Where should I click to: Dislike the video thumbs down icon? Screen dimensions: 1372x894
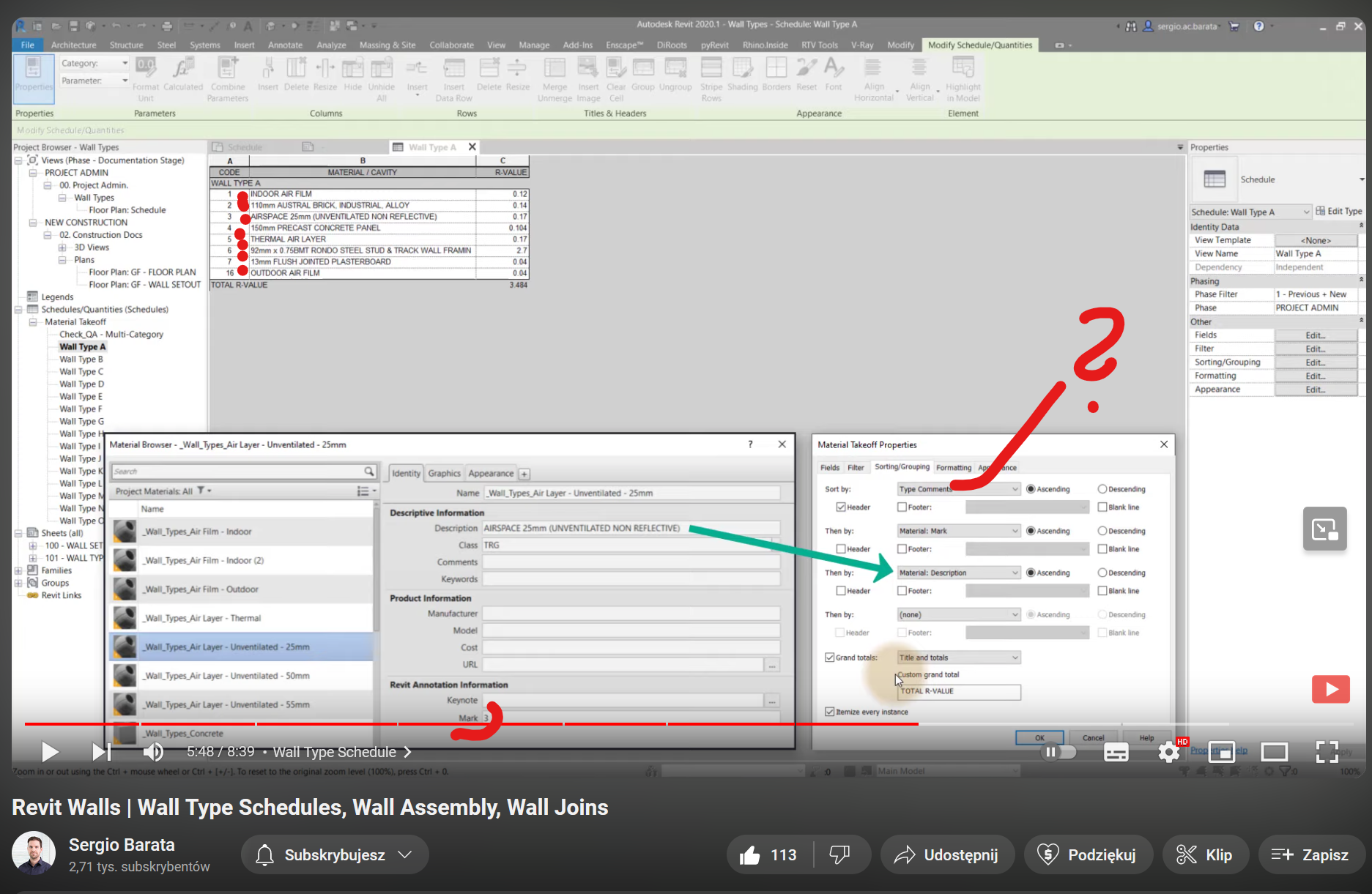click(839, 854)
